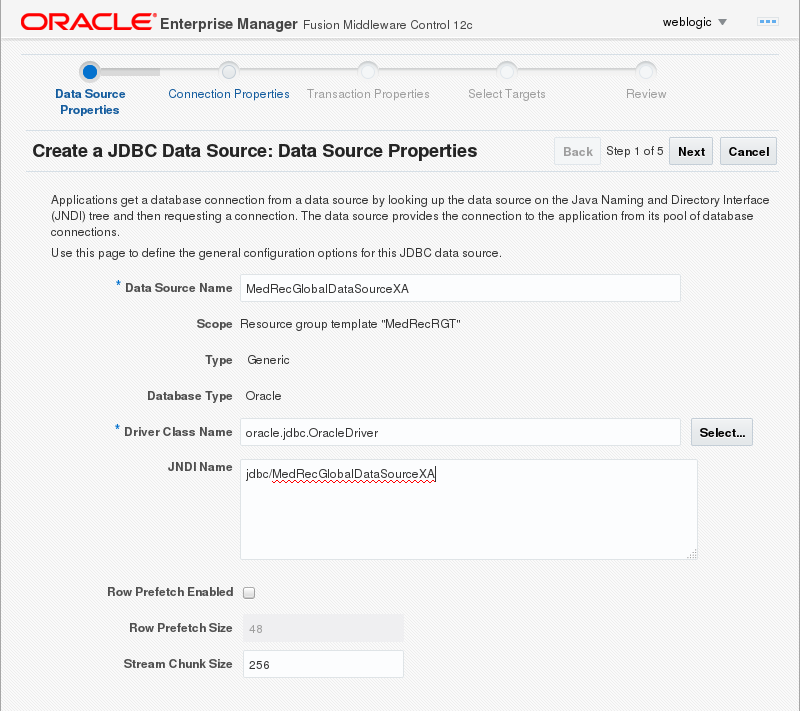
Task: Click the Stream Chunk Size field
Action: [x=323, y=664]
